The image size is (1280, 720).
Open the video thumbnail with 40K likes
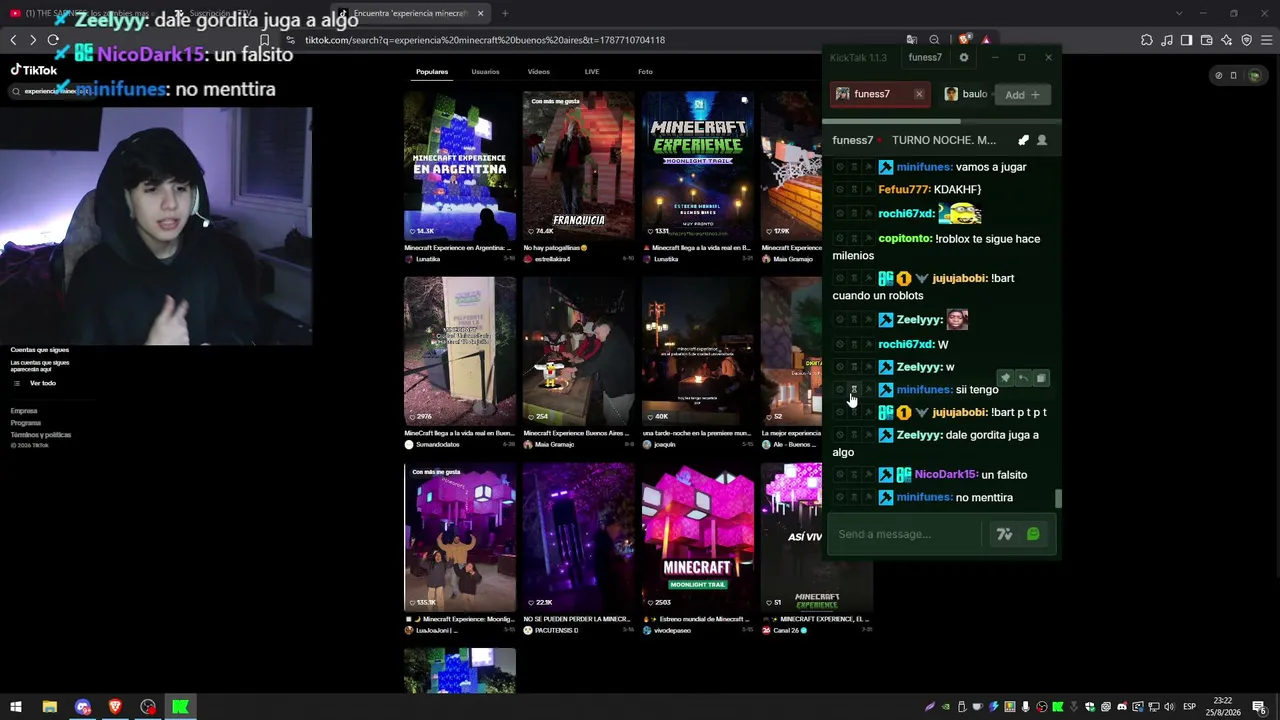pyautogui.click(x=697, y=351)
